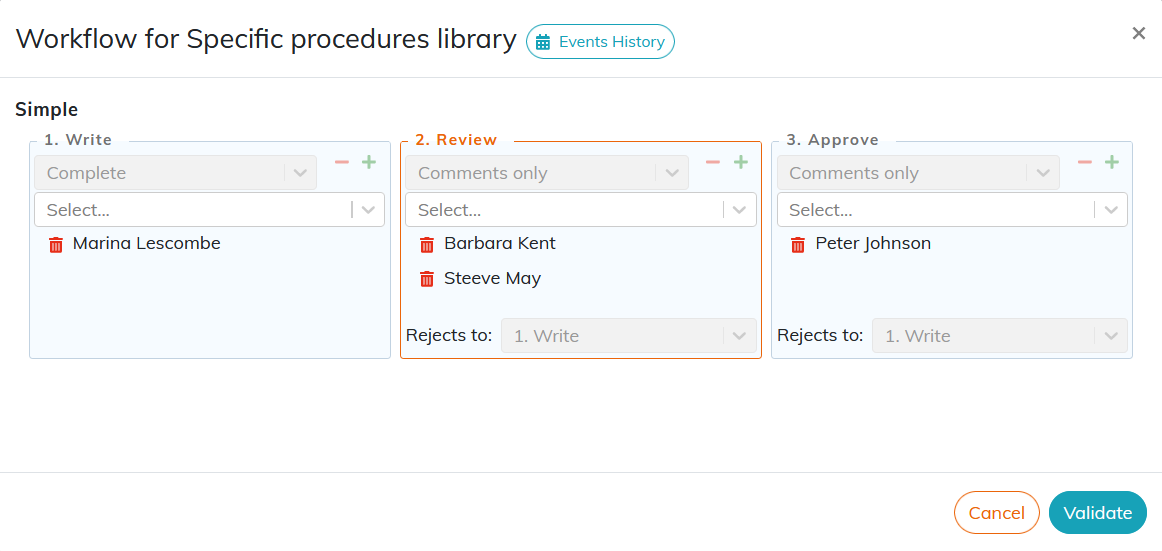Add a step using Review plus icon

point(740,162)
